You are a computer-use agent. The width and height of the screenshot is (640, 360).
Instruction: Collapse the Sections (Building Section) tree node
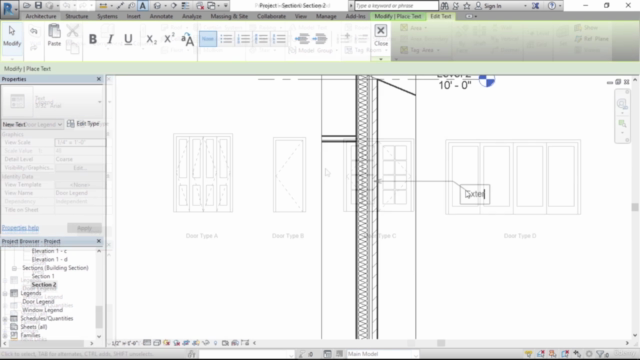click(x=14, y=268)
